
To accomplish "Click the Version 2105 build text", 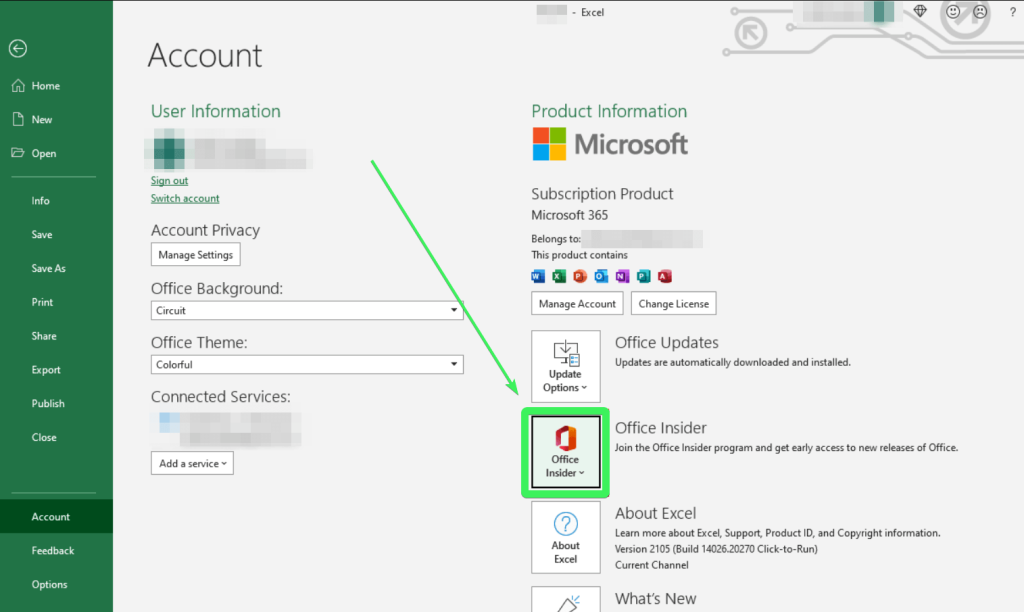I will (716, 549).
